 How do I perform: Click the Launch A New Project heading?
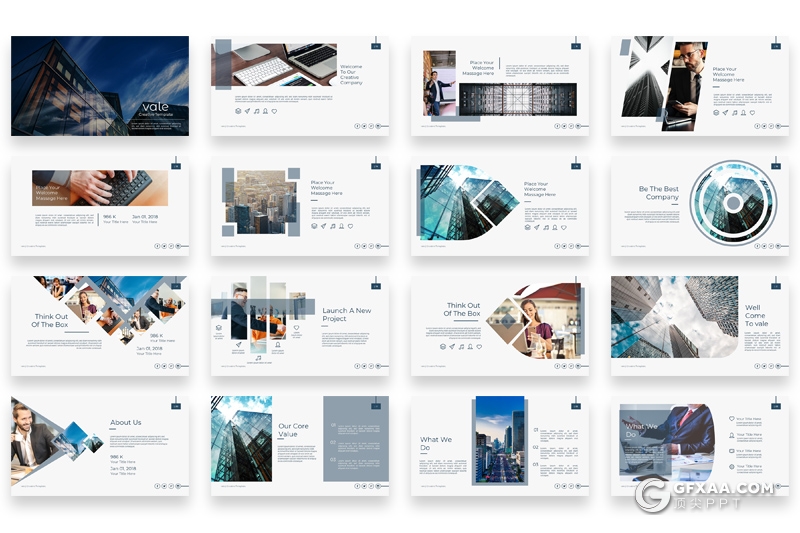pyautogui.click(x=346, y=315)
